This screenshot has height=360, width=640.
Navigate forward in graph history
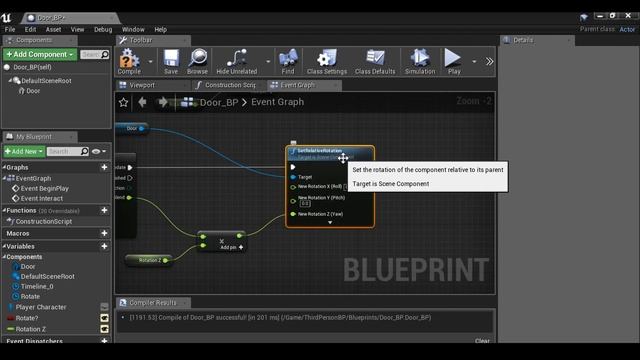[x=162, y=102]
